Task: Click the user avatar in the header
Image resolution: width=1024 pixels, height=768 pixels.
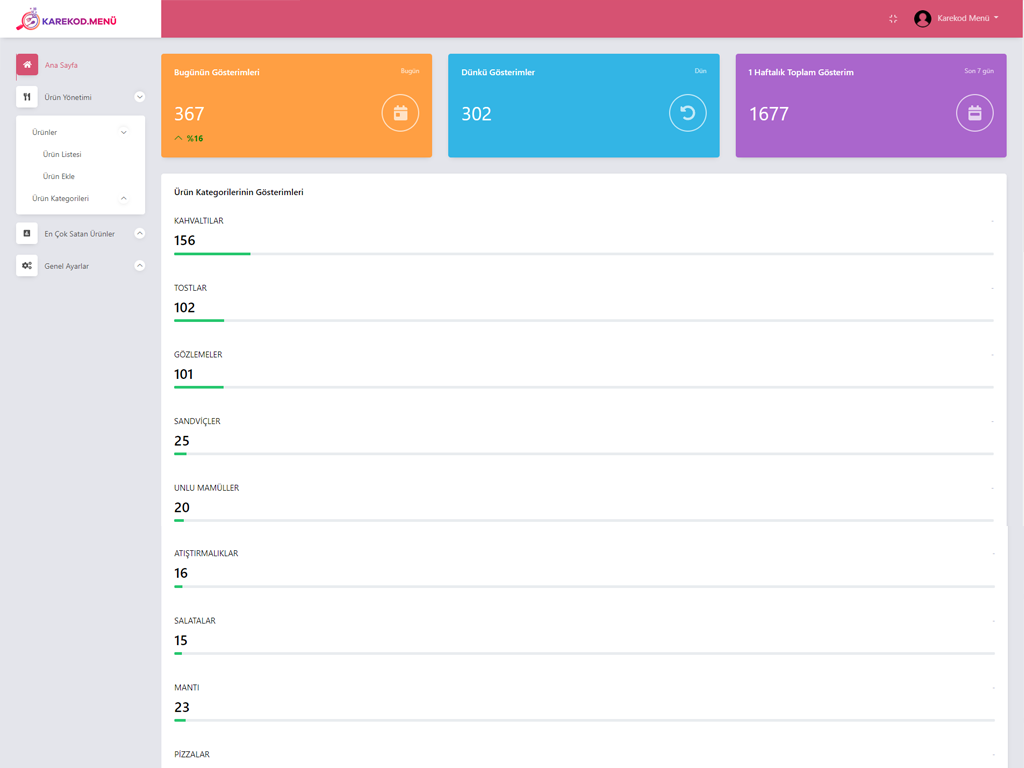Action: pyautogui.click(x=922, y=19)
